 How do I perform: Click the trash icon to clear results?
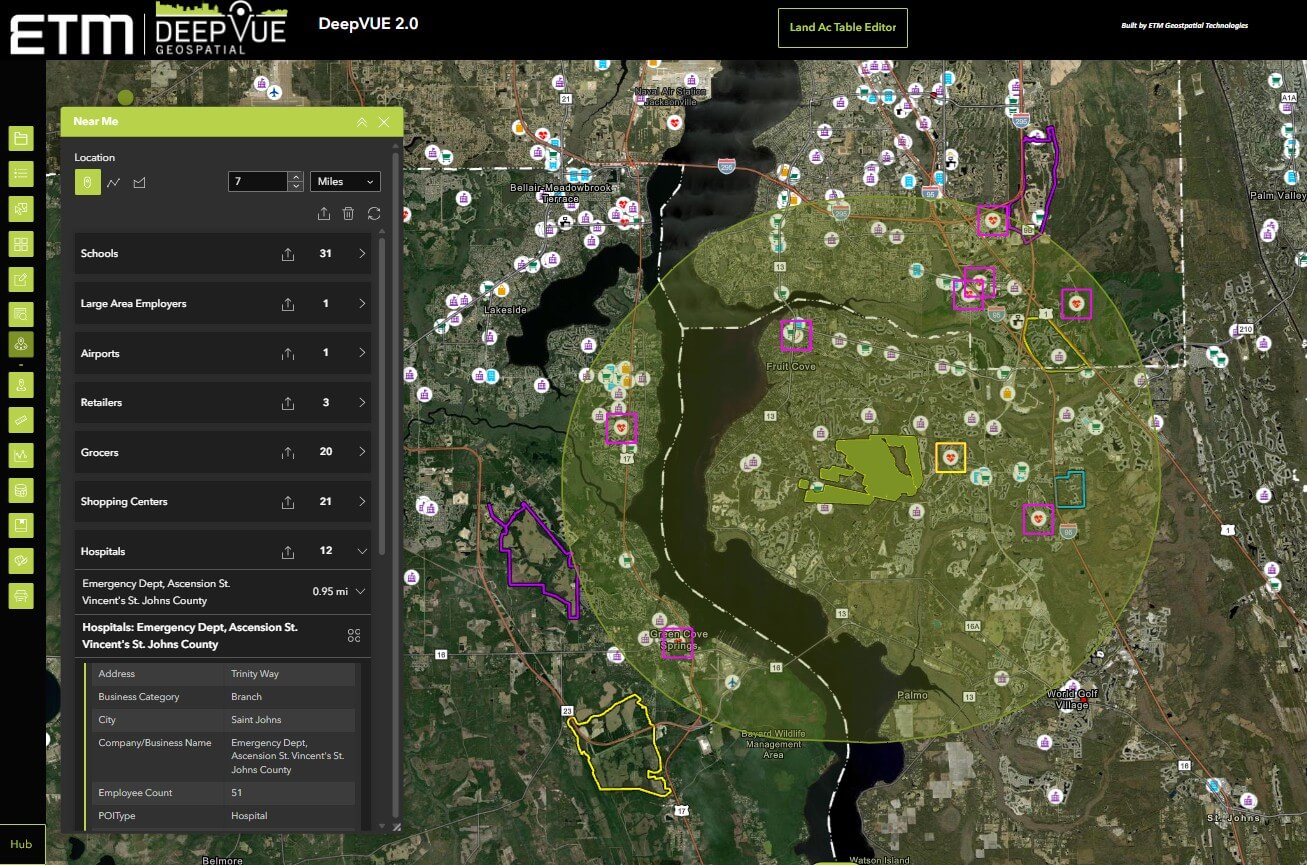click(348, 213)
